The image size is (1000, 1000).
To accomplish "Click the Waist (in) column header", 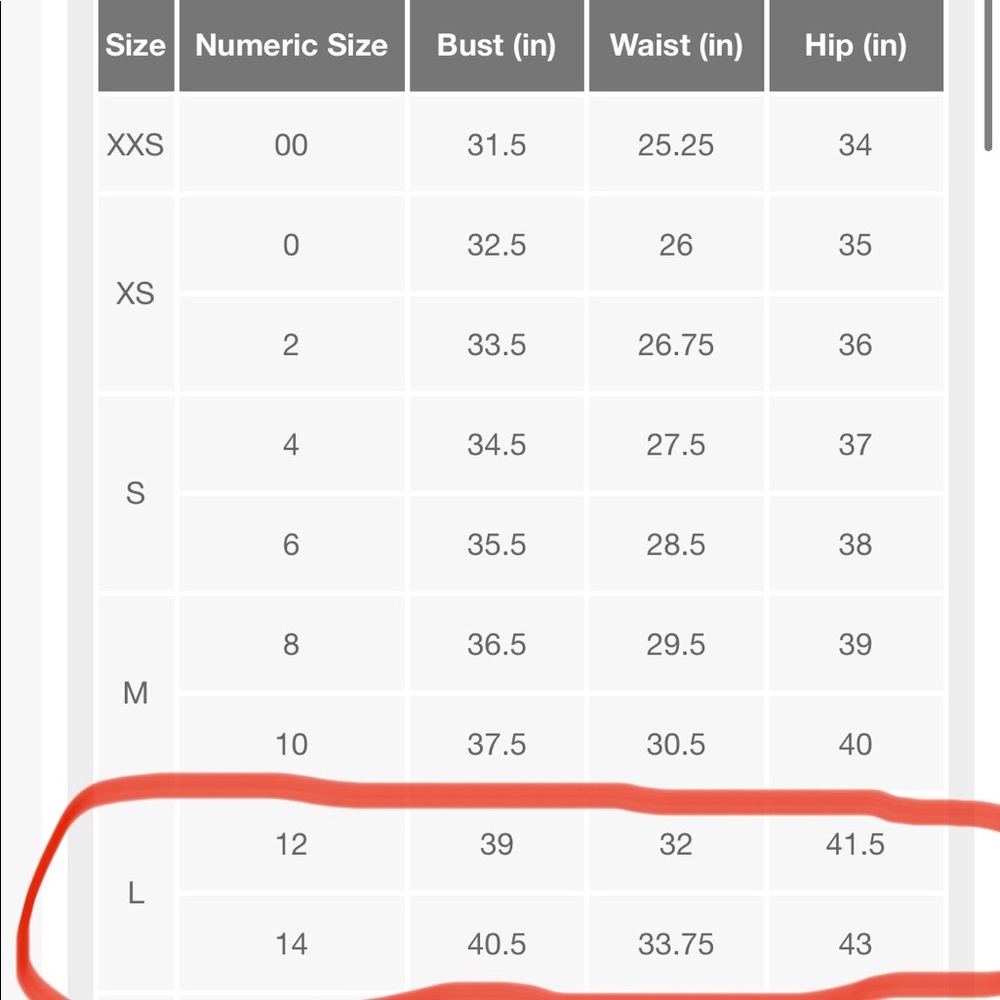I will click(676, 45).
